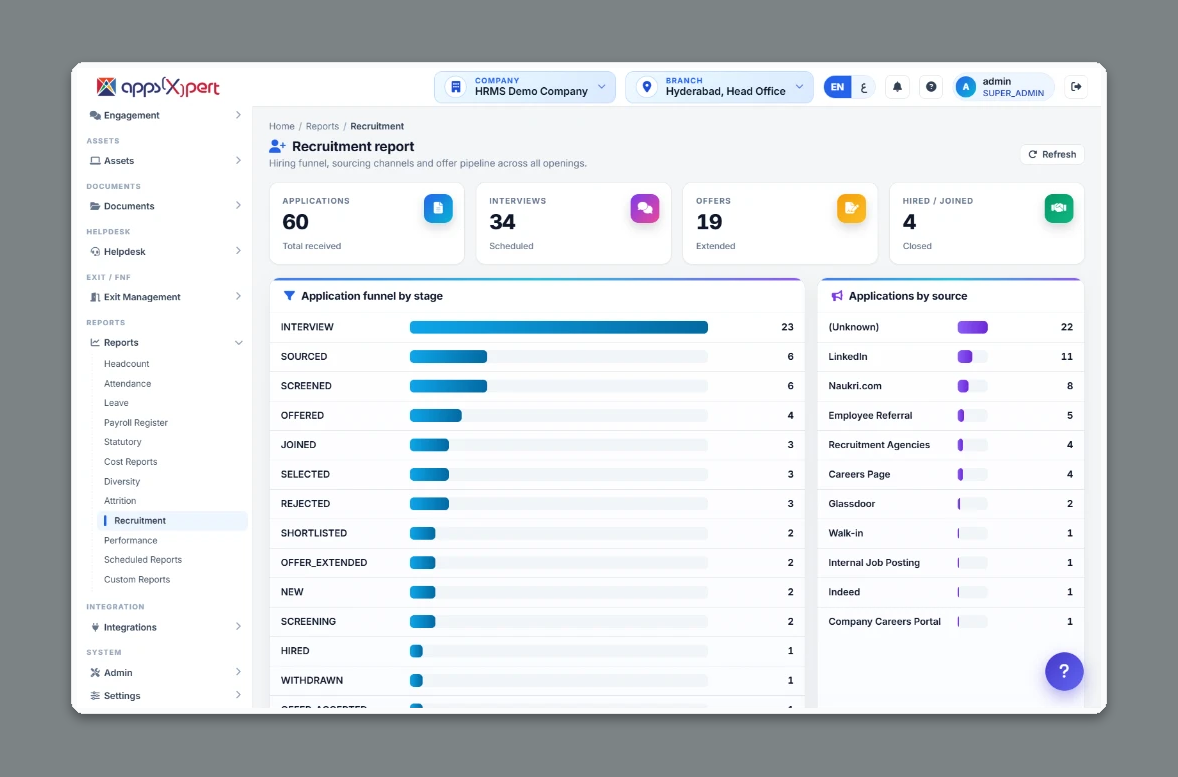The width and height of the screenshot is (1178, 777).
Task: Click the Glassdoor source row
Action: click(950, 503)
